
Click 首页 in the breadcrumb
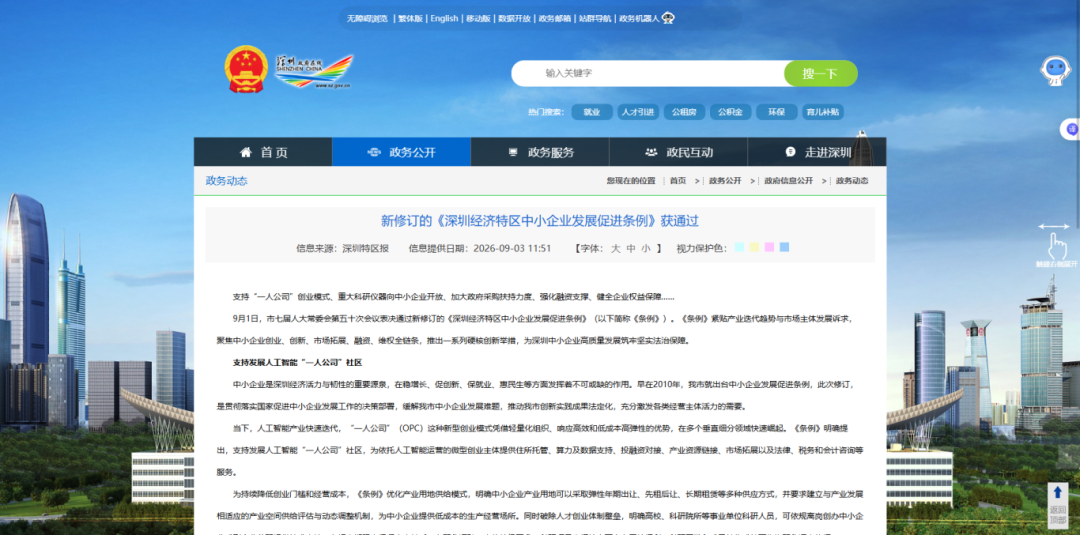(x=678, y=181)
